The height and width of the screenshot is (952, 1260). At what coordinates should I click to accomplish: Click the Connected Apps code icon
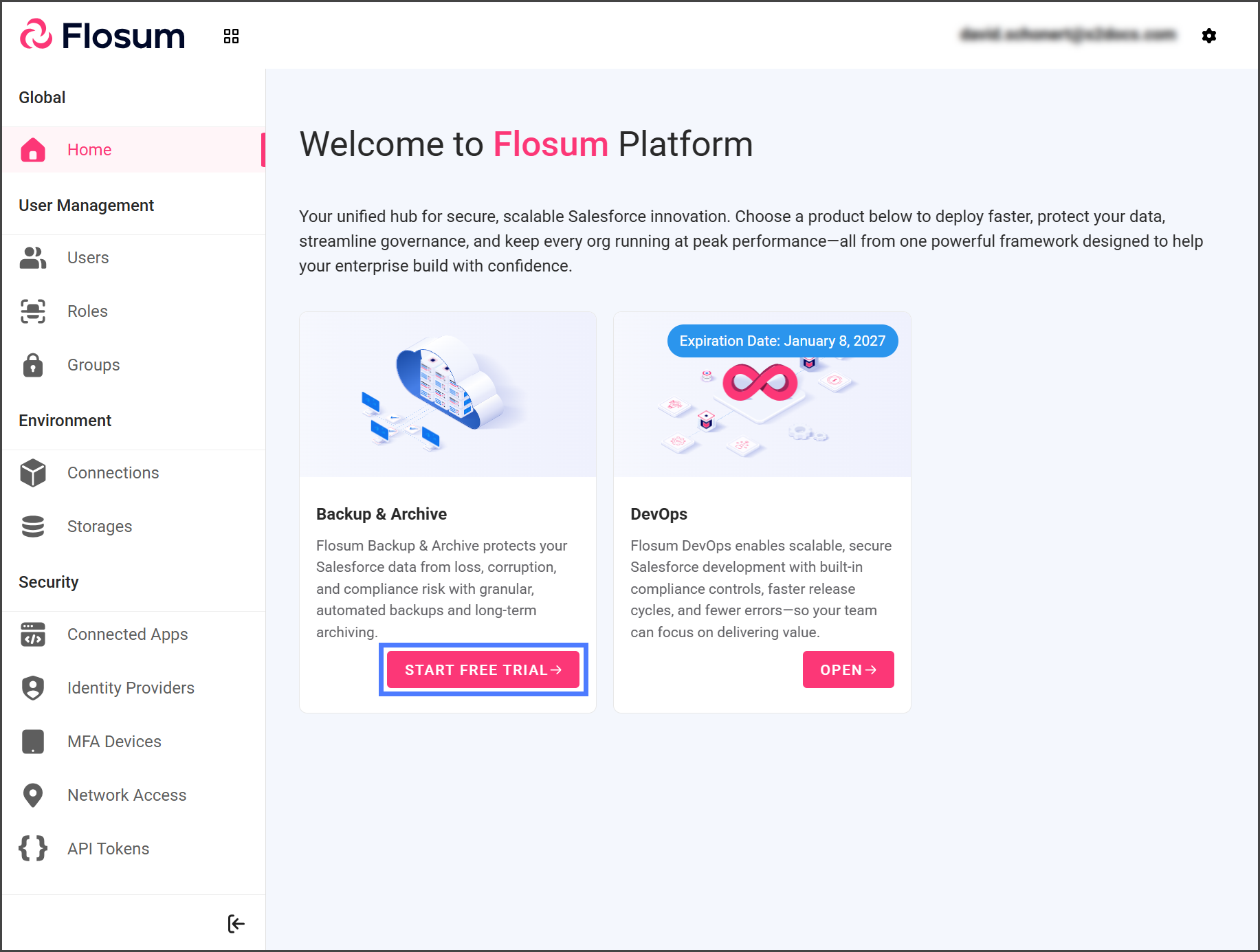tap(33, 634)
